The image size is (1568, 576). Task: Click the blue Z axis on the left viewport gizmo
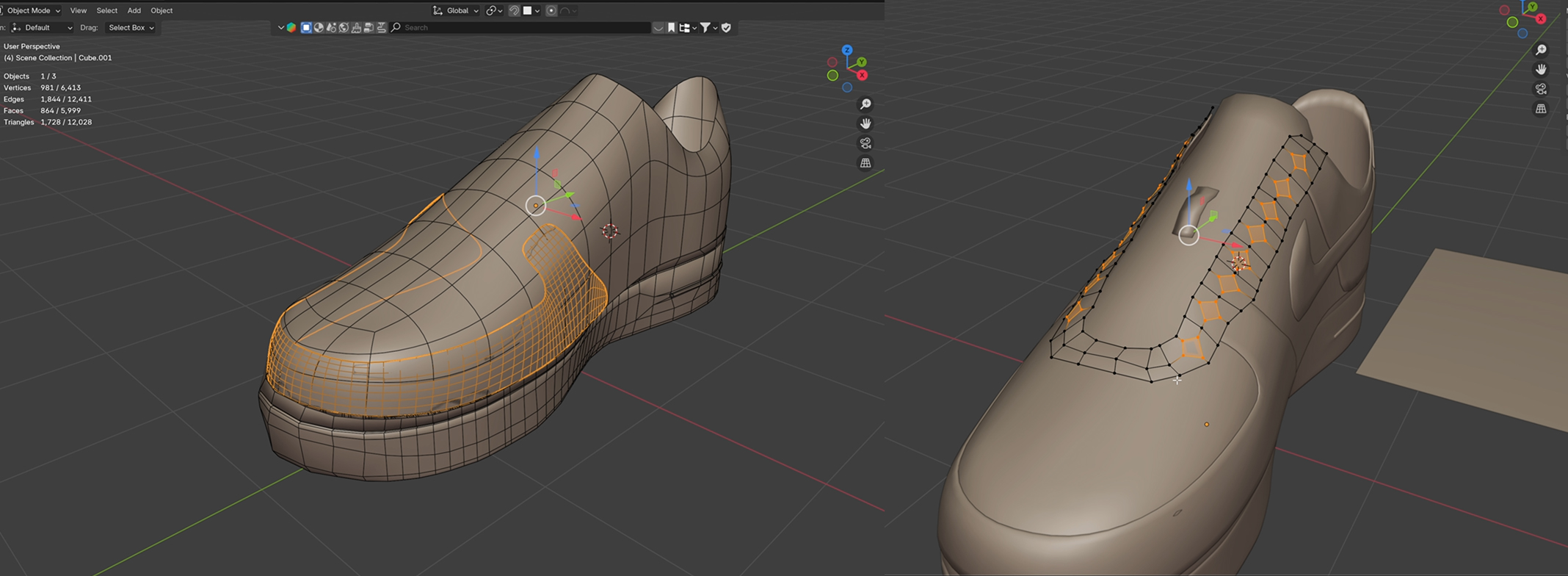[x=847, y=50]
